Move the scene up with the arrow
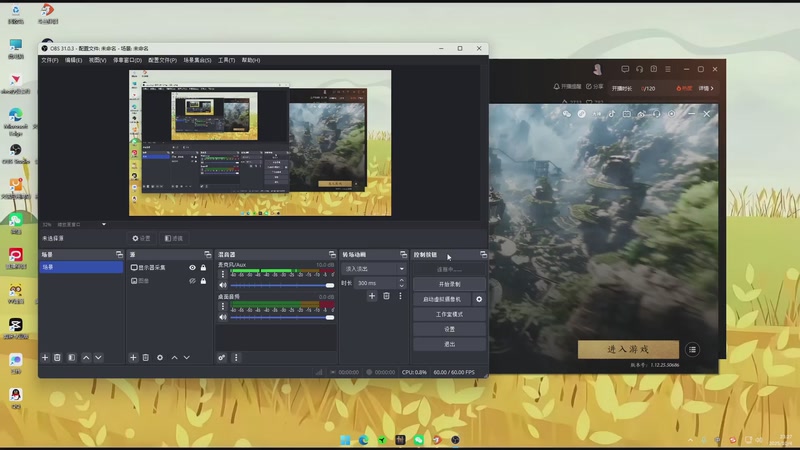This screenshot has height=450, width=800. pyautogui.click(x=86, y=358)
